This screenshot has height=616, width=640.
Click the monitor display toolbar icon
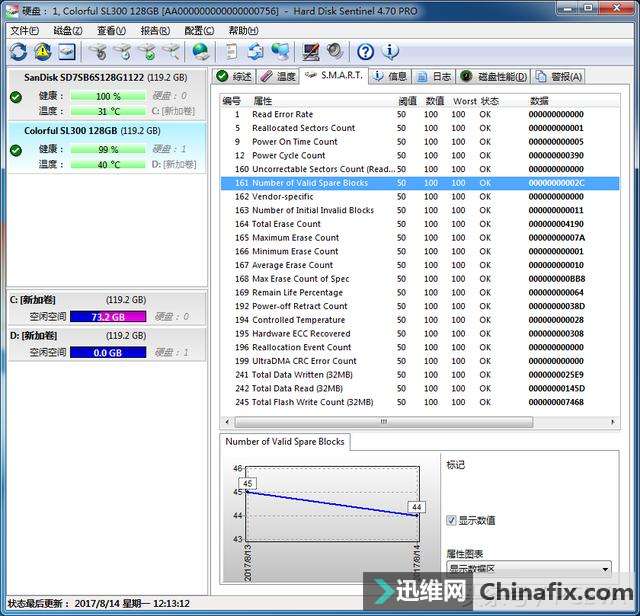coord(311,51)
